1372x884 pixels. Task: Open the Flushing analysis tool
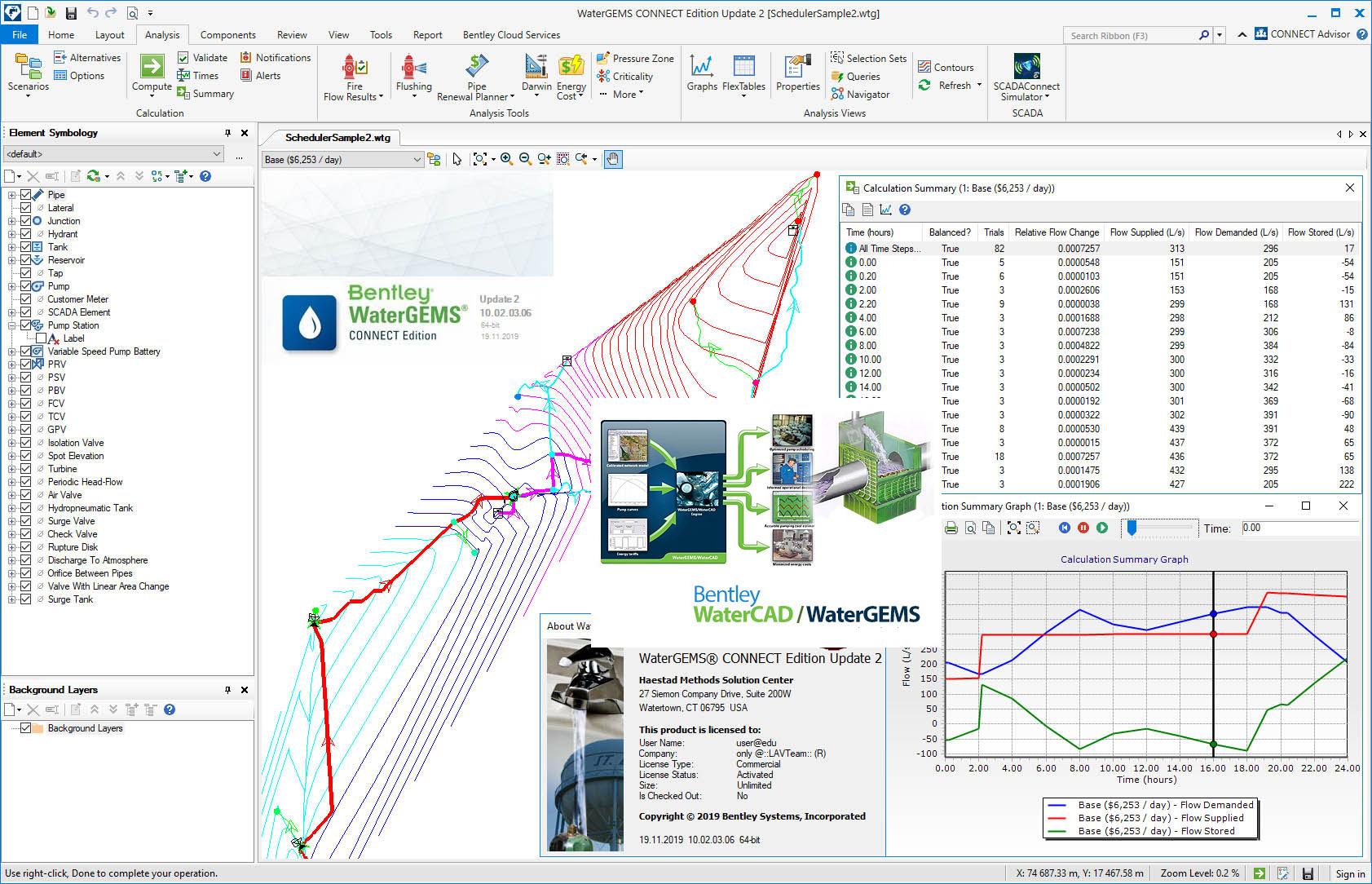coord(414,76)
